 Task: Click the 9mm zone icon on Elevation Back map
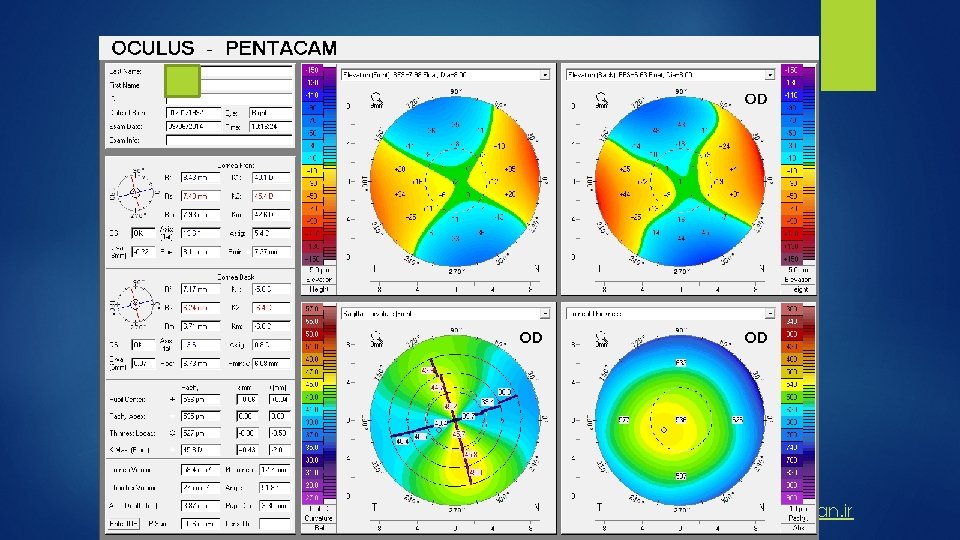[x=601, y=100]
